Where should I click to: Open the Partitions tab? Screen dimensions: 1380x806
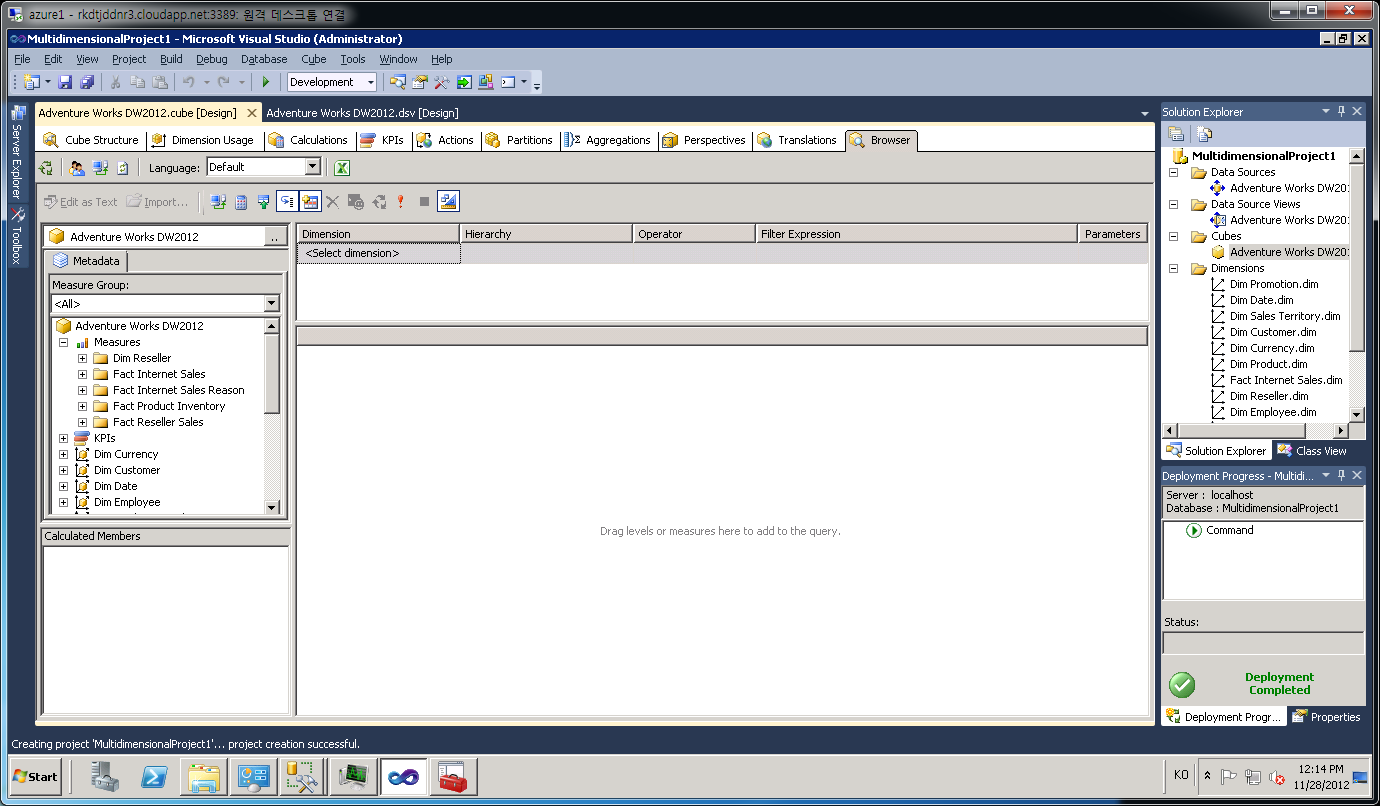519,140
